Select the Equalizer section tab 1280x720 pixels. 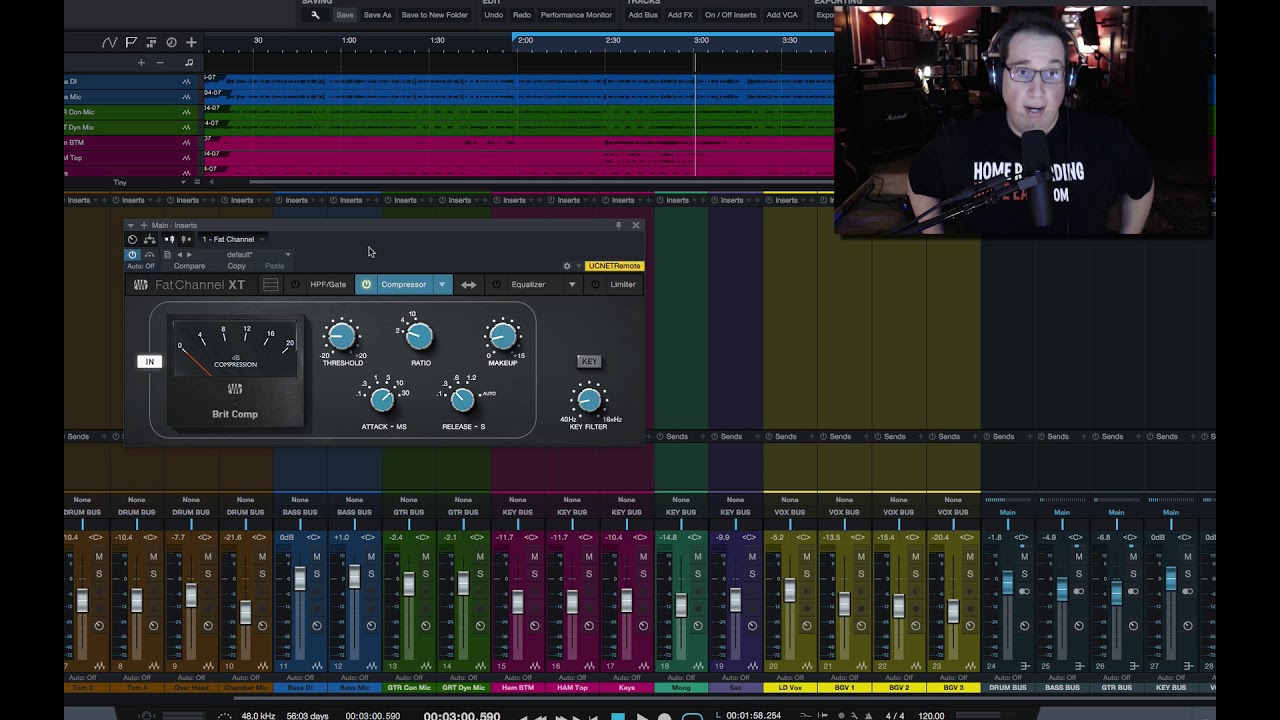[x=529, y=285]
